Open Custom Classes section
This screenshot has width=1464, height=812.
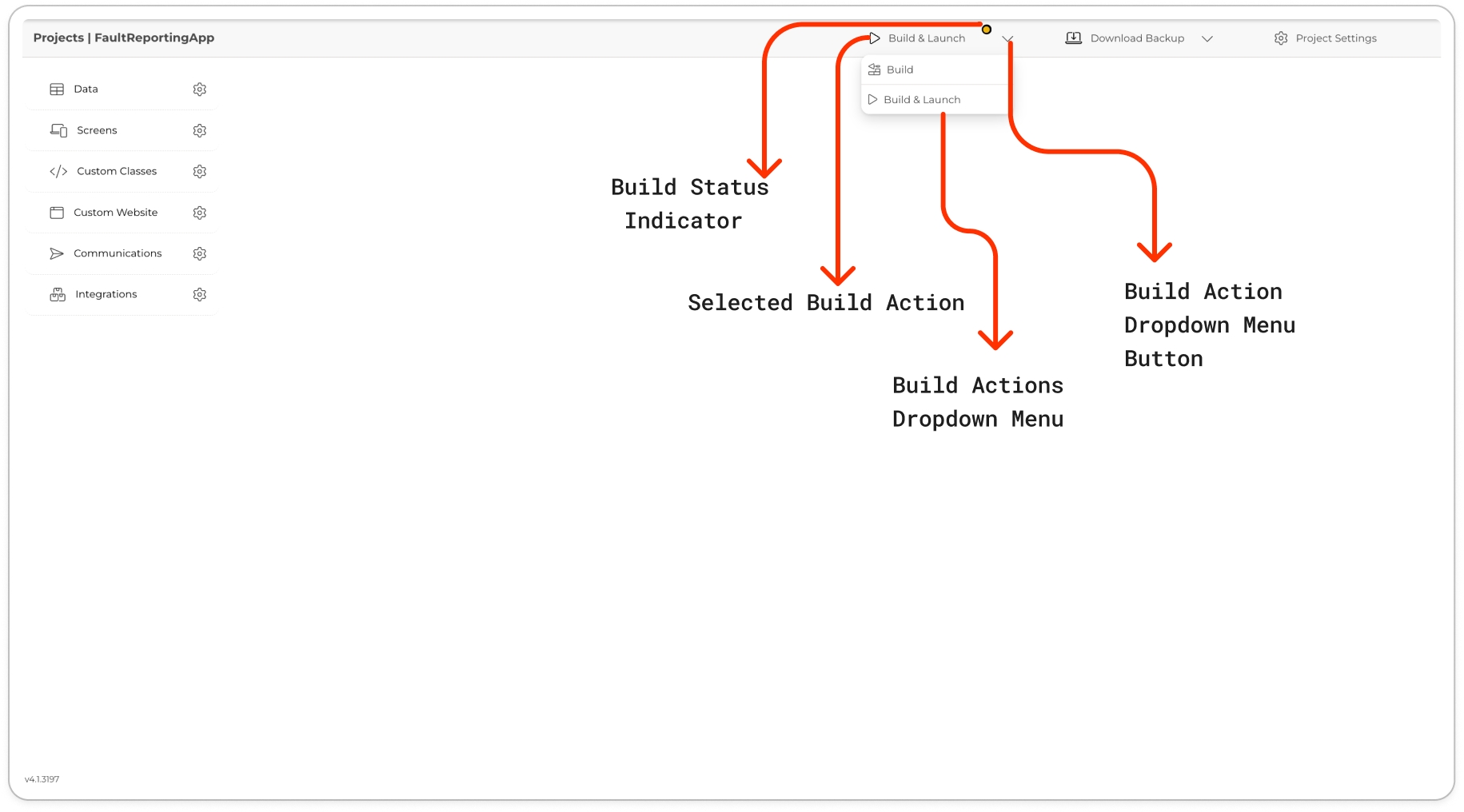pos(117,172)
